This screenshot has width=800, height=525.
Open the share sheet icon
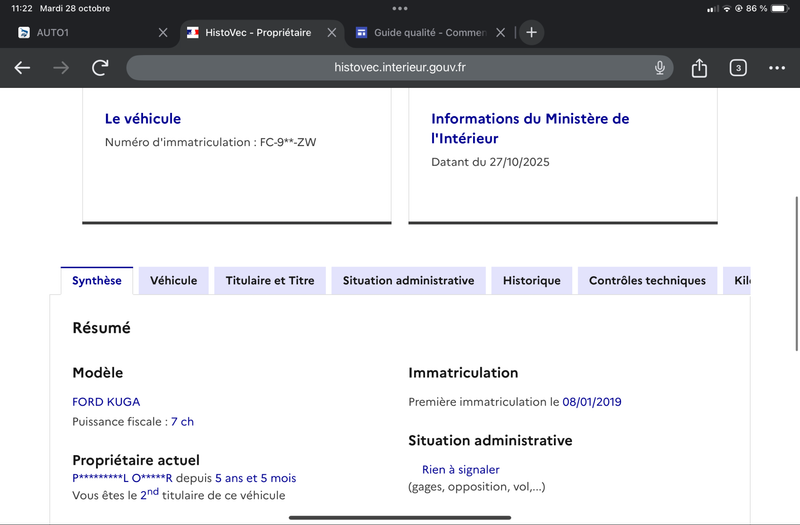[699, 68]
